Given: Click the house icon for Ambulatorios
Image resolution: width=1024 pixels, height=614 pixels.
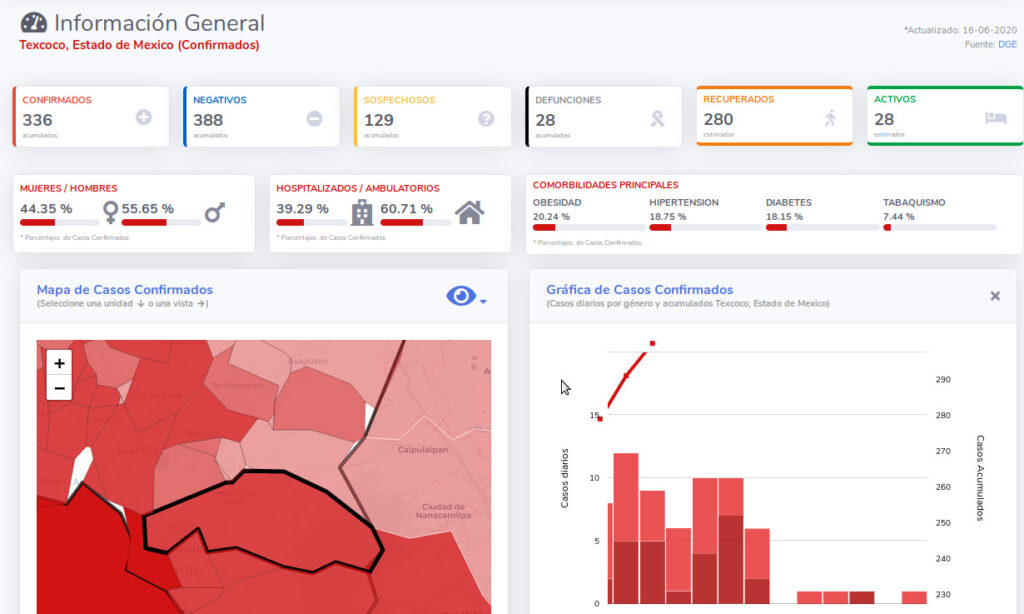Looking at the screenshot, I should (469, 211).
